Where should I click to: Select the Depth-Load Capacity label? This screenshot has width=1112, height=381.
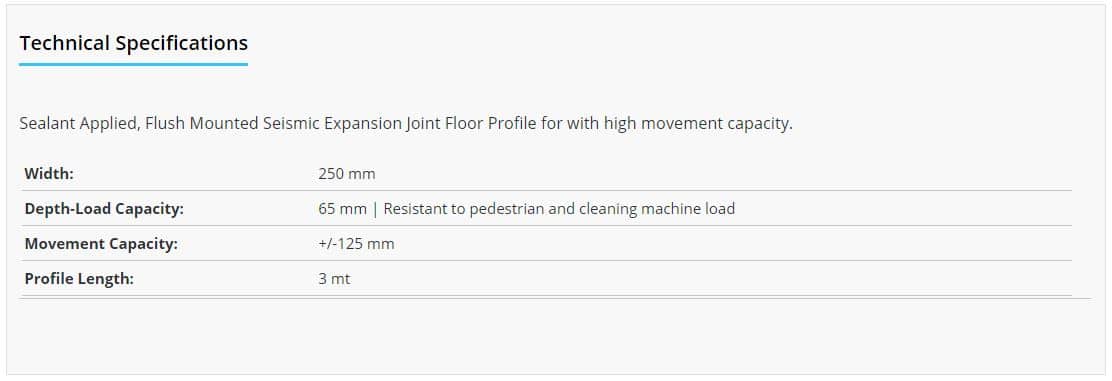click(x=104, y=209)
